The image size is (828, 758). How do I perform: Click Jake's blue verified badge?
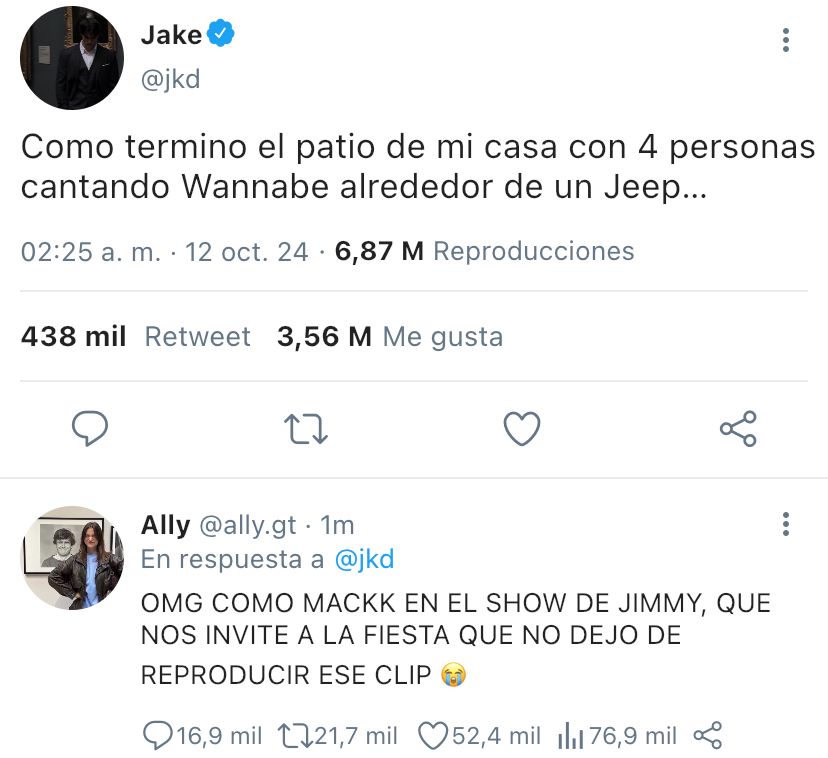tap(220, 34)
